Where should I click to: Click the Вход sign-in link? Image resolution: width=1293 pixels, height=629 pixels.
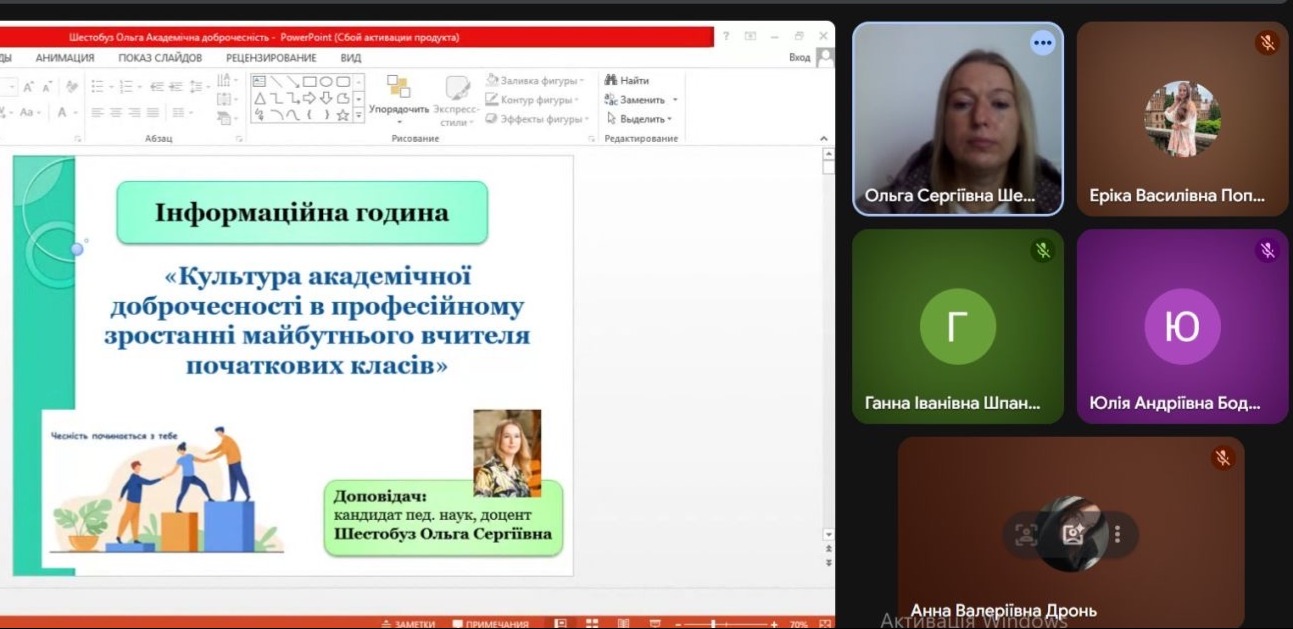799,58
